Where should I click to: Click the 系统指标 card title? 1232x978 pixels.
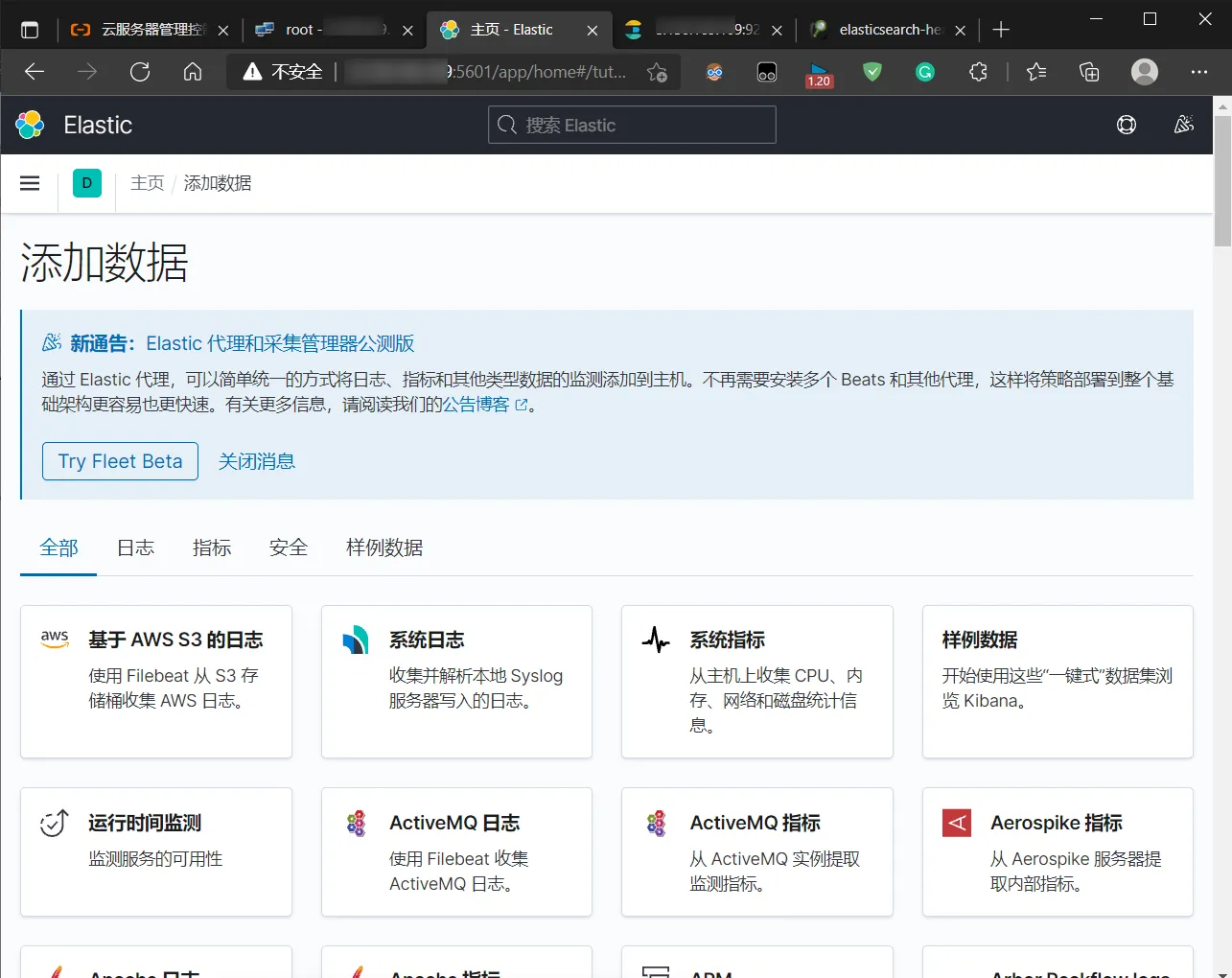(728, 640)
